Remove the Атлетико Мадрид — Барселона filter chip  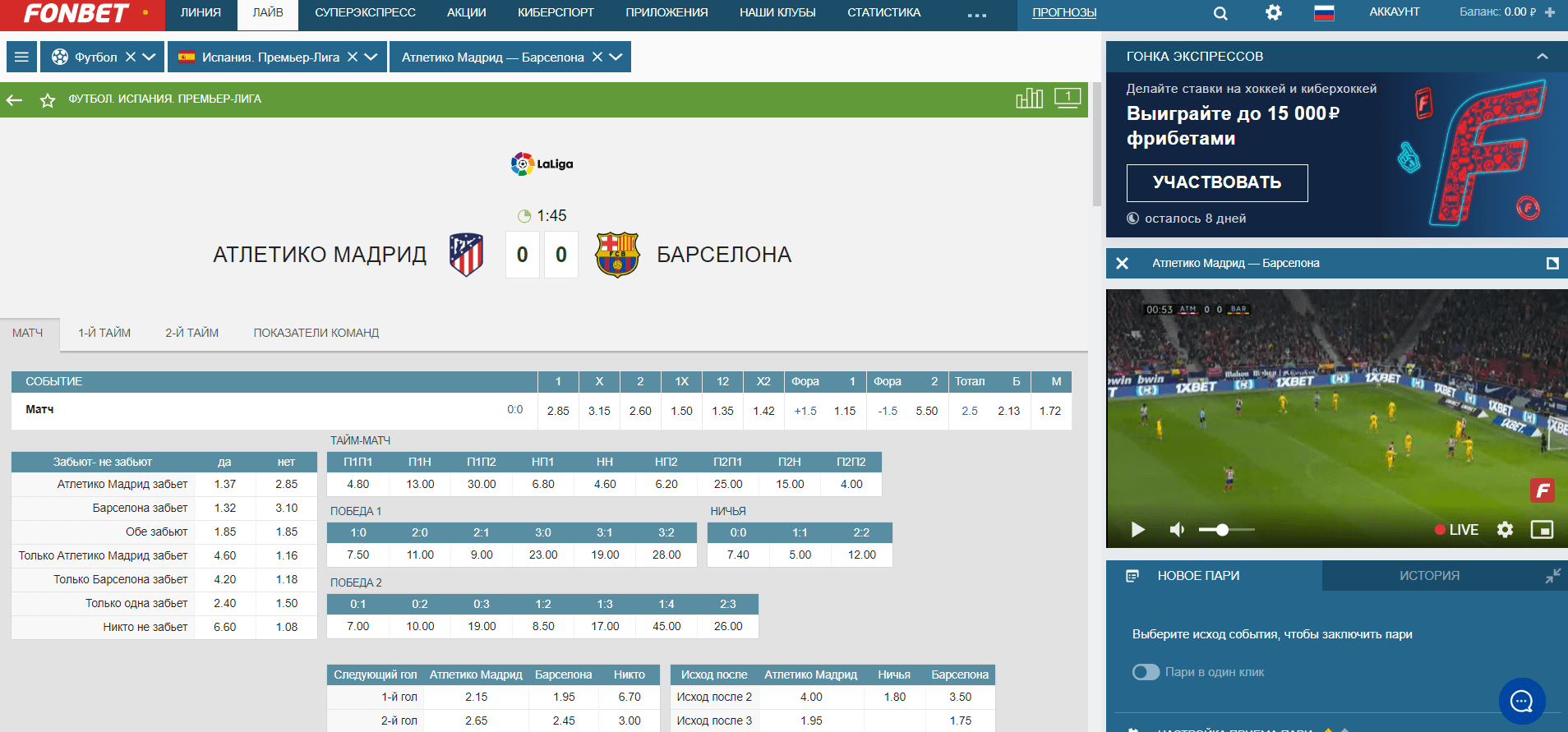click(597, 57)
